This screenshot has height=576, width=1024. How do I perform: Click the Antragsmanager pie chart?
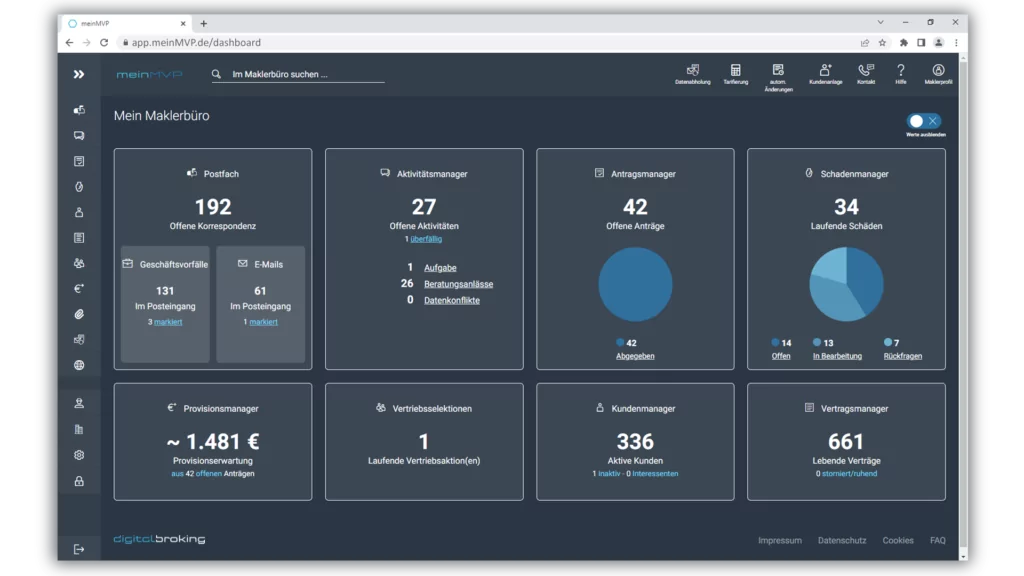click(x=635, y=284)
